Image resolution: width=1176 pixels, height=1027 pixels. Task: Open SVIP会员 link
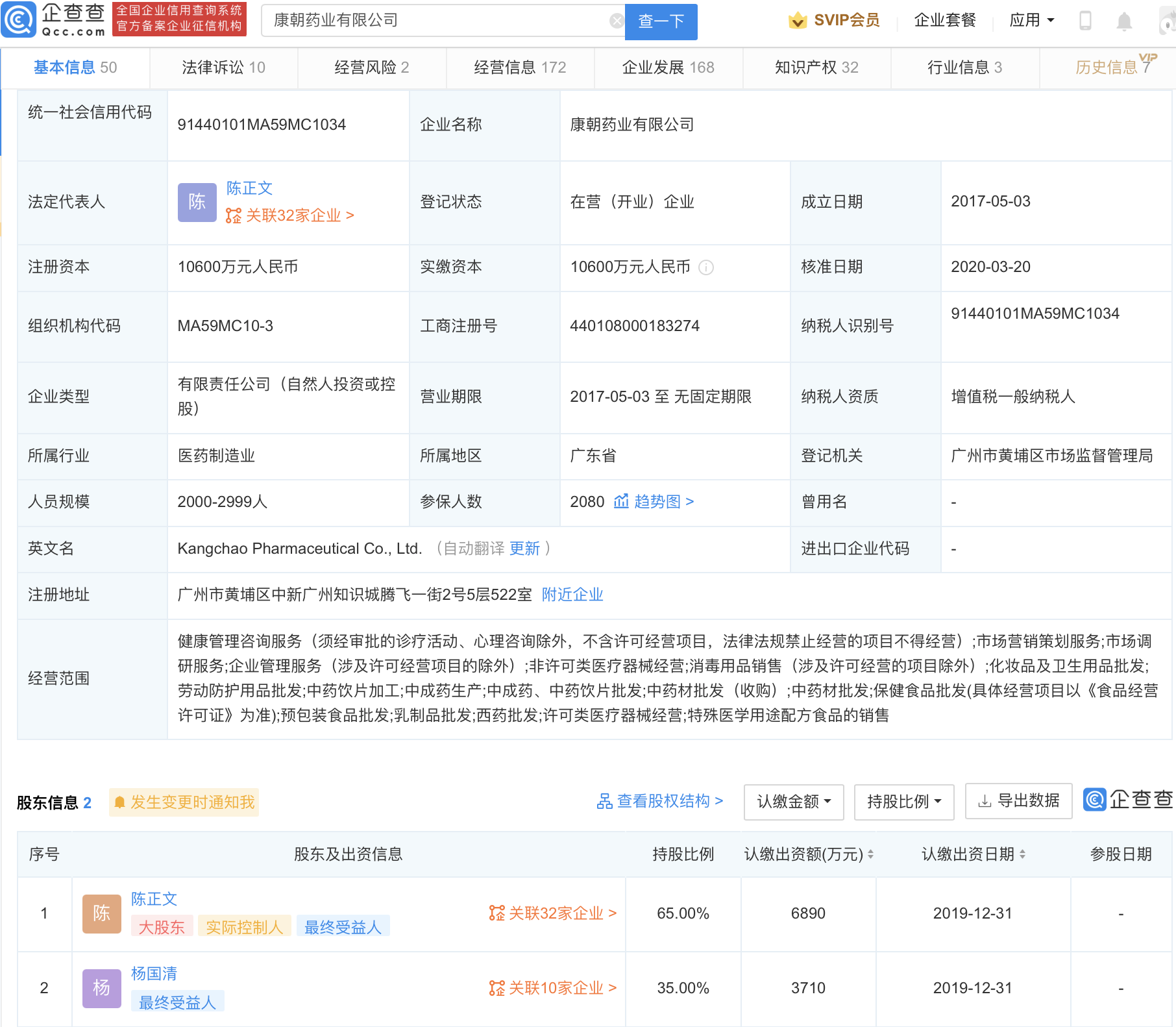point(846,20)
